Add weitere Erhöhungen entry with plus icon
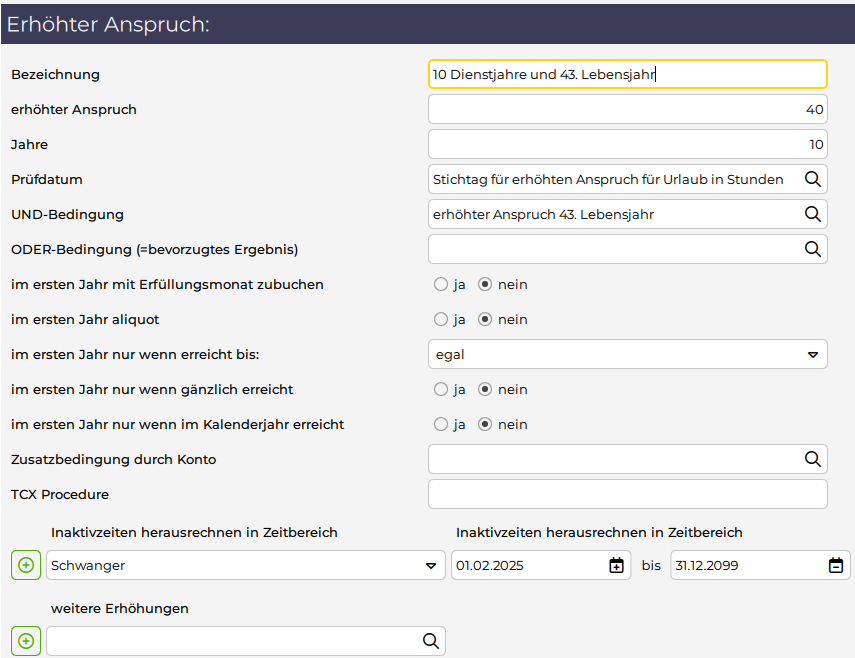The width and height of the screenshot is (855, 658). click(26, 641)
